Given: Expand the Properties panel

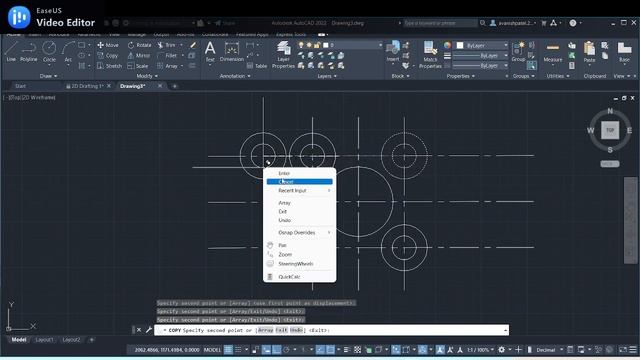Looking at the screenshot, I should point(461,76).
